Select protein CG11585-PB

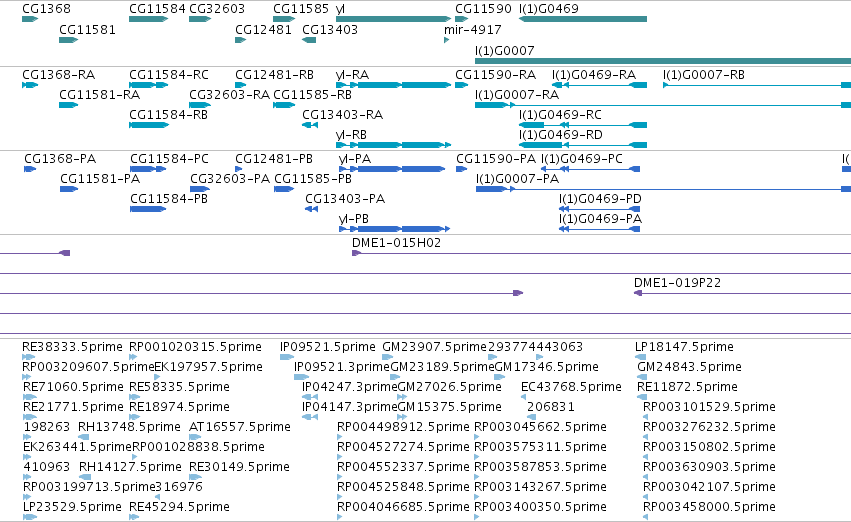284,189
